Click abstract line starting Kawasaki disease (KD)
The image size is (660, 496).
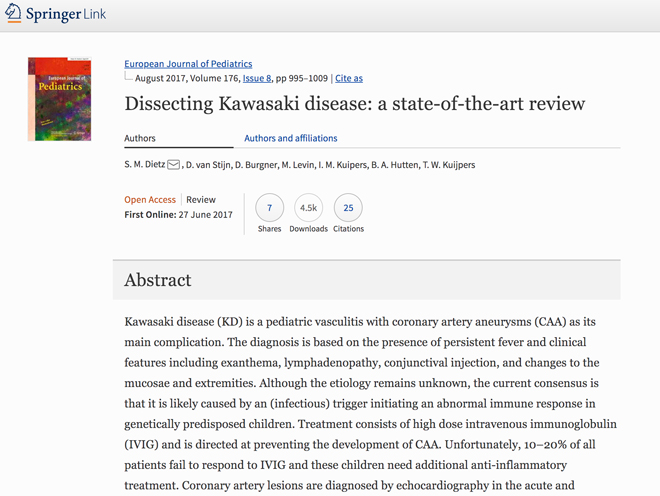point(360,322)
